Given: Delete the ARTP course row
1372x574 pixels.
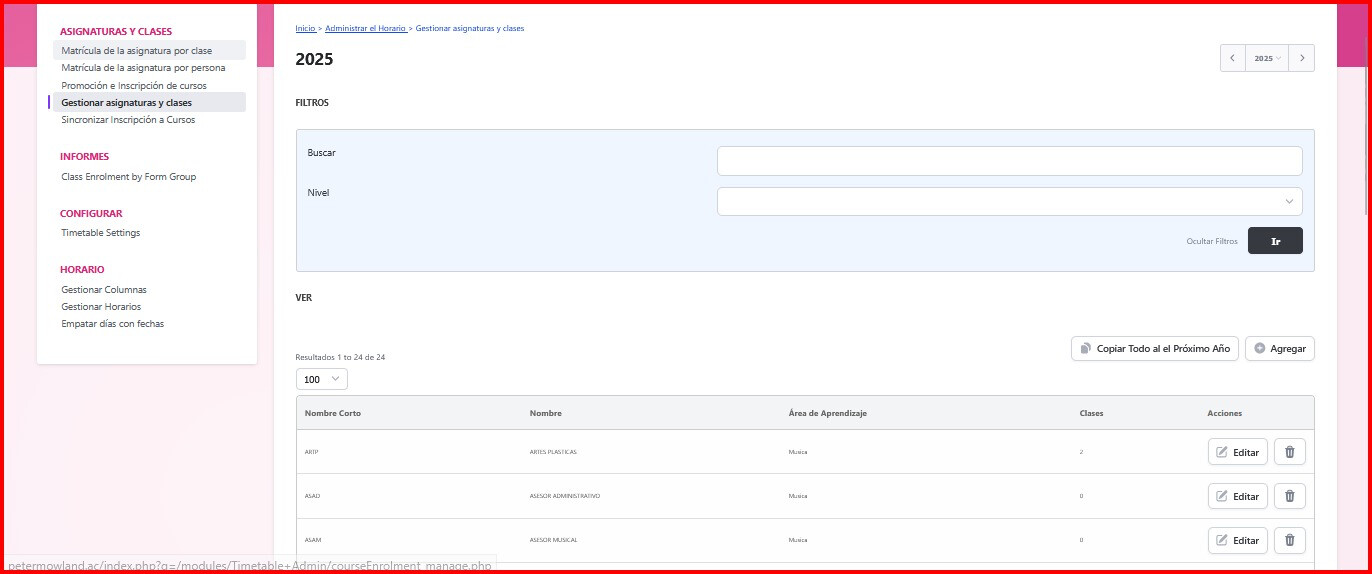Looking at the screenshot, I should pos(1289,452).
